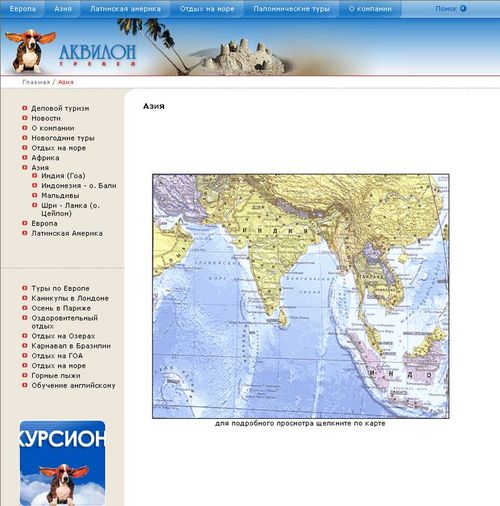This screenshot has width=500, height=506.
Task: Open the Европа tab in top navigation
Action: pos(23,9)
